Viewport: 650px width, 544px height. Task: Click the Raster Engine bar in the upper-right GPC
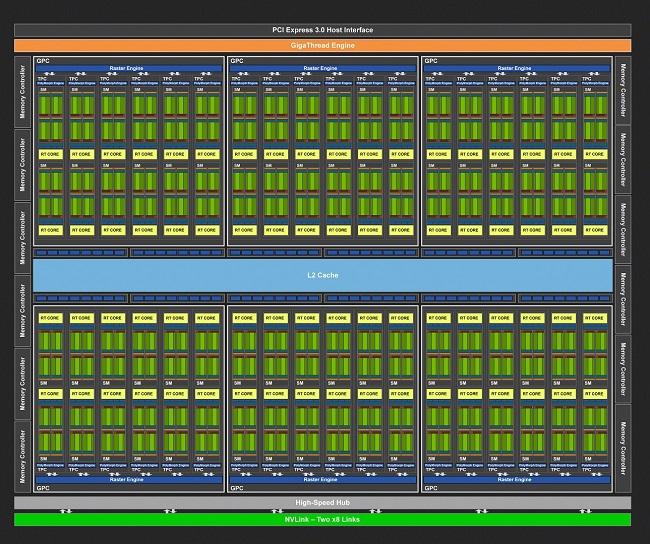coord(517,68)
